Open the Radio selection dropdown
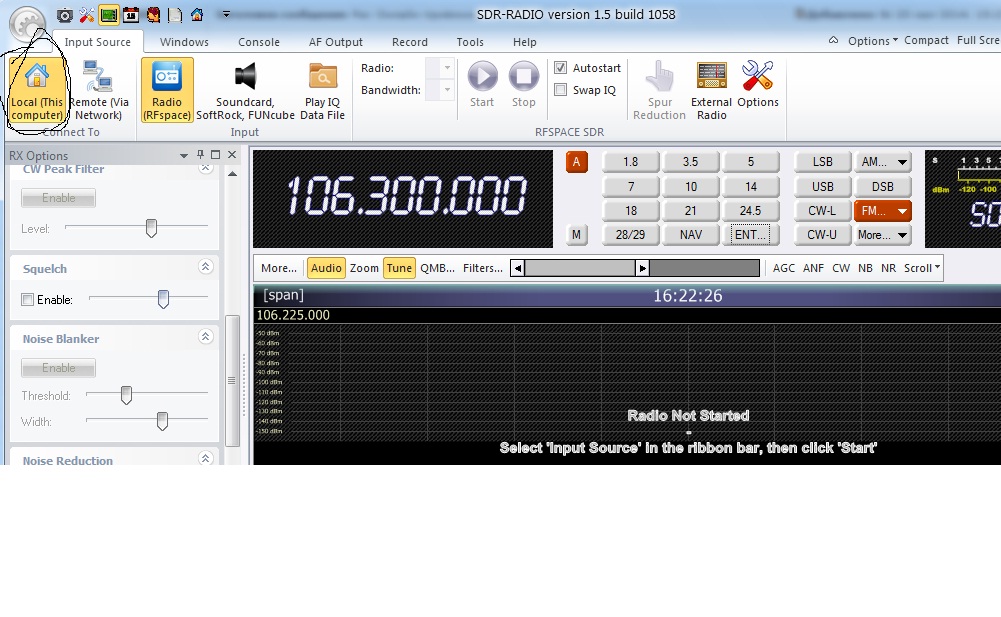The image size is (1001, 617). [439, 68]
